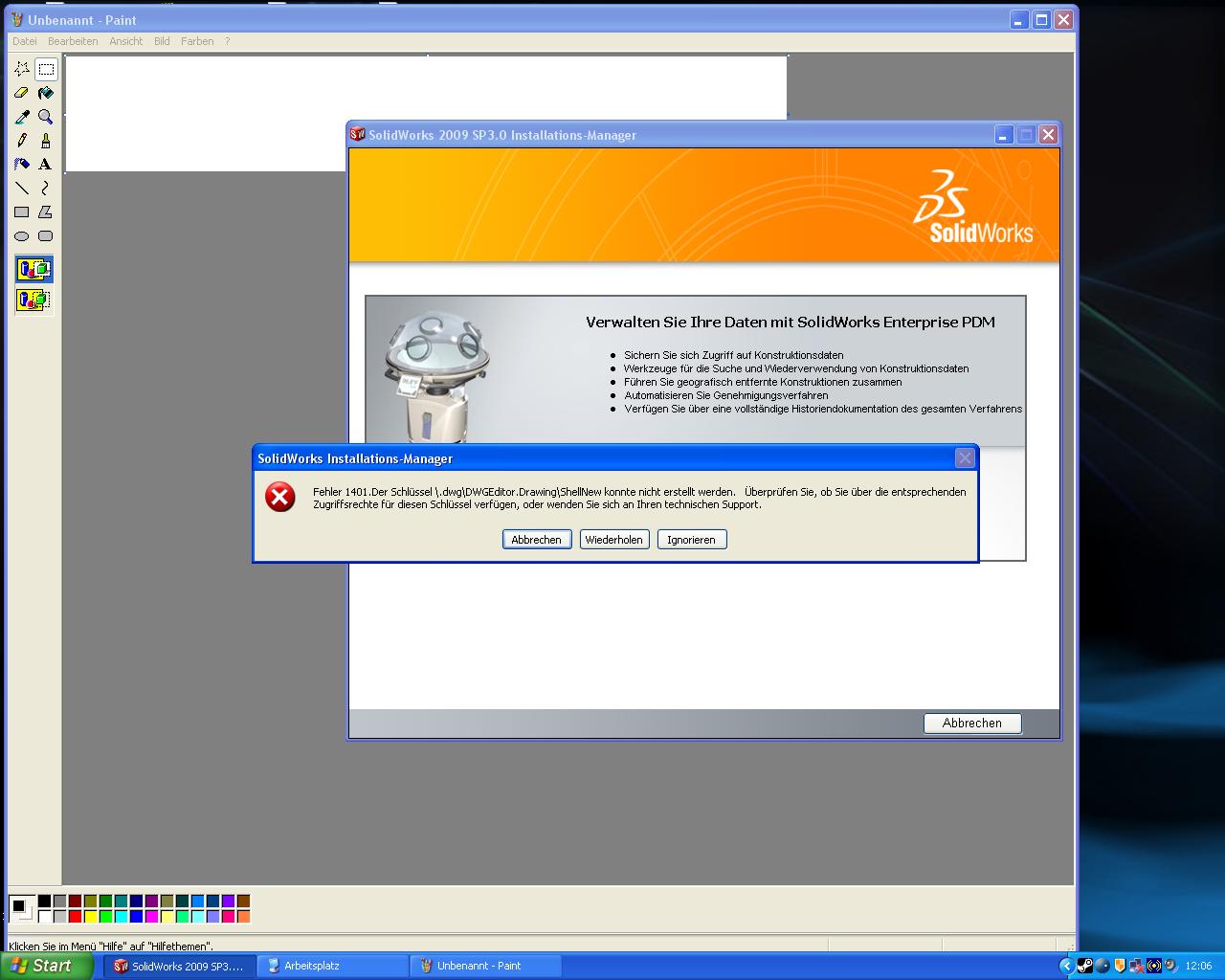
Task: Switch to Unbenannt - Paint taskbar button
Action: click(485, 966)
